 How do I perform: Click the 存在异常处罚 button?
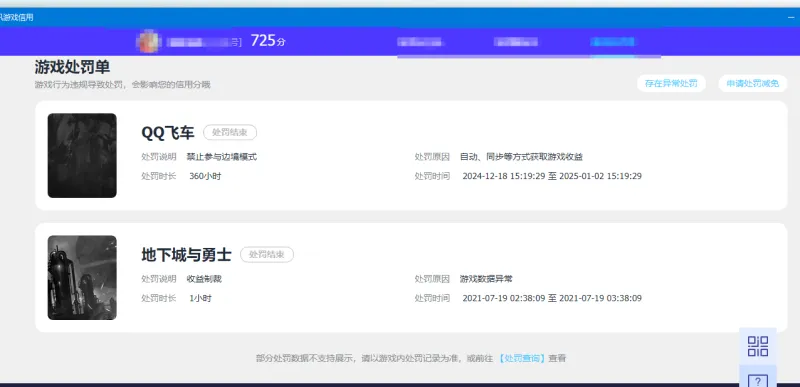[671, 84]
